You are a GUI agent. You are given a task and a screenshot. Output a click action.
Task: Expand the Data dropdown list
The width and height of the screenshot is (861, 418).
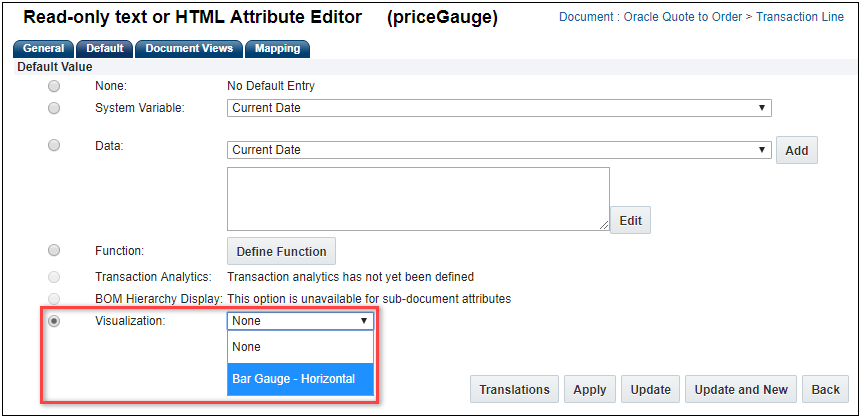499,150
